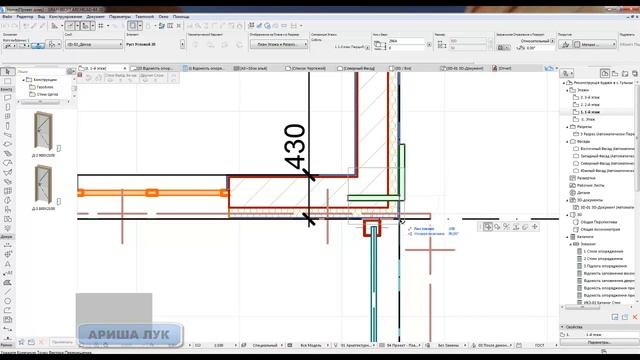Choose the Window tool in toolbox

[7, 117]
